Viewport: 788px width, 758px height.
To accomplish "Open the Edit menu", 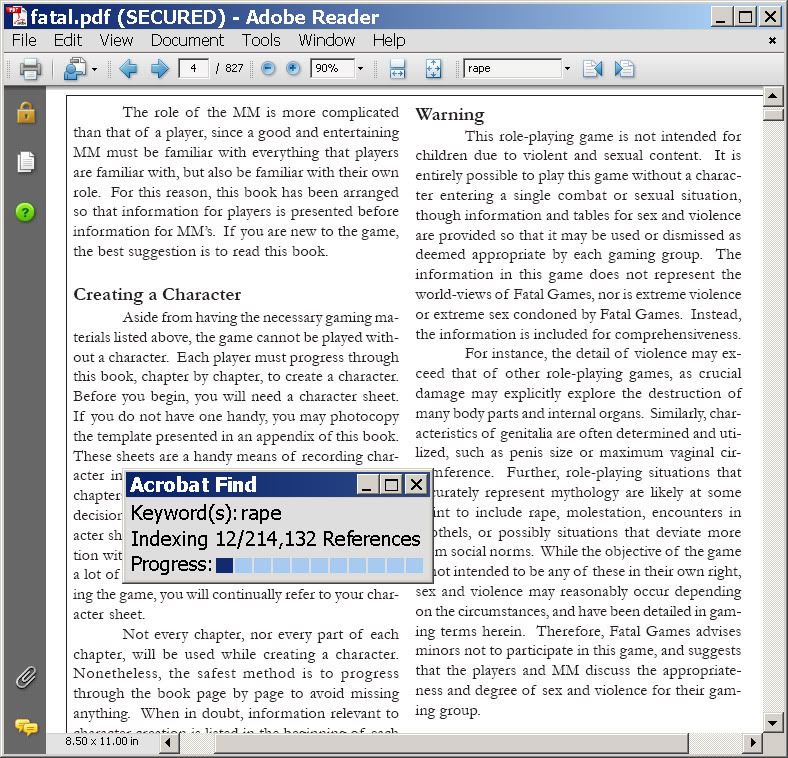I will pos(67,40).
